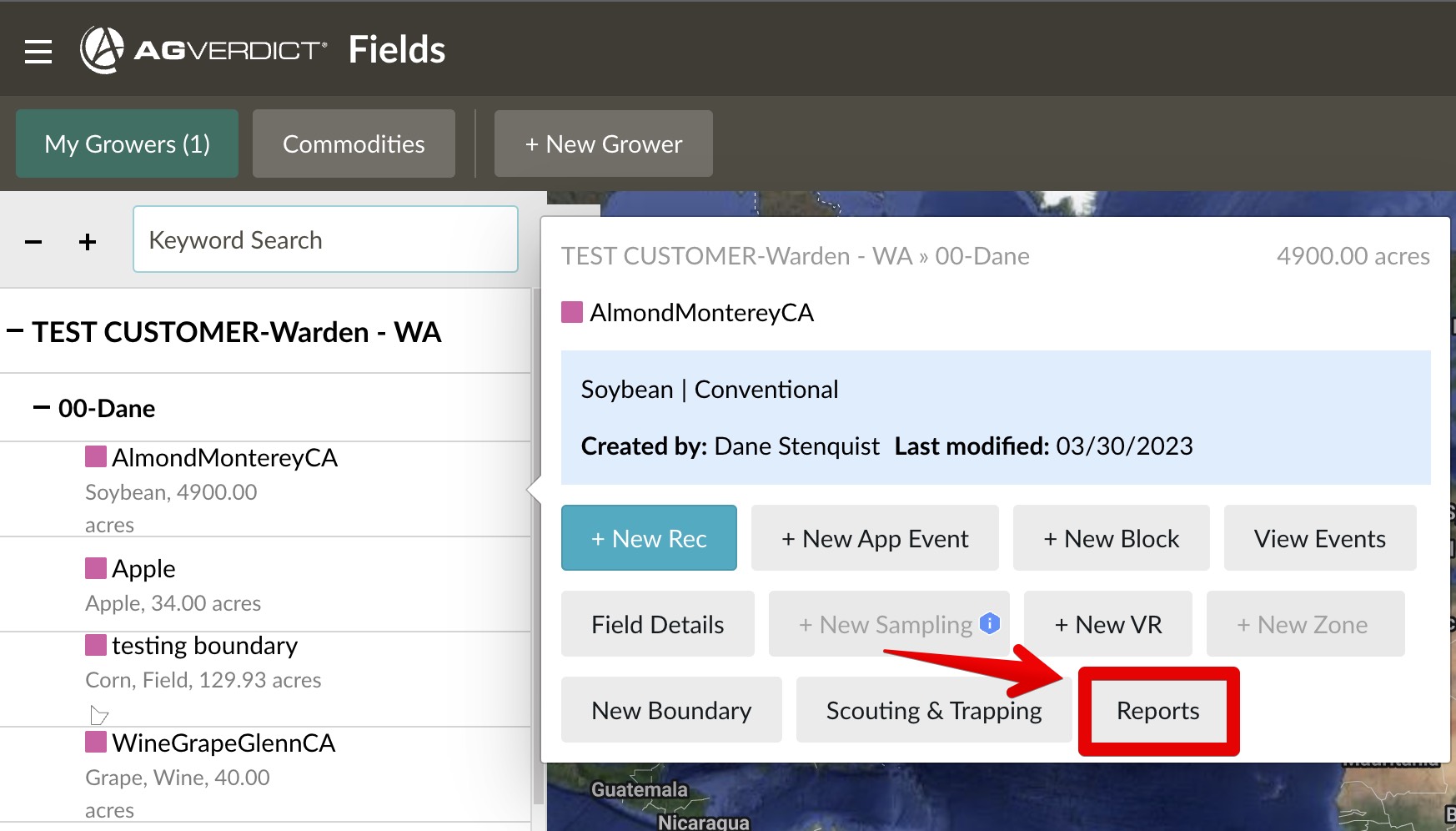Open Scouting & Trapping
Viewport: 1456px width, 831px height.
[934, 710]
